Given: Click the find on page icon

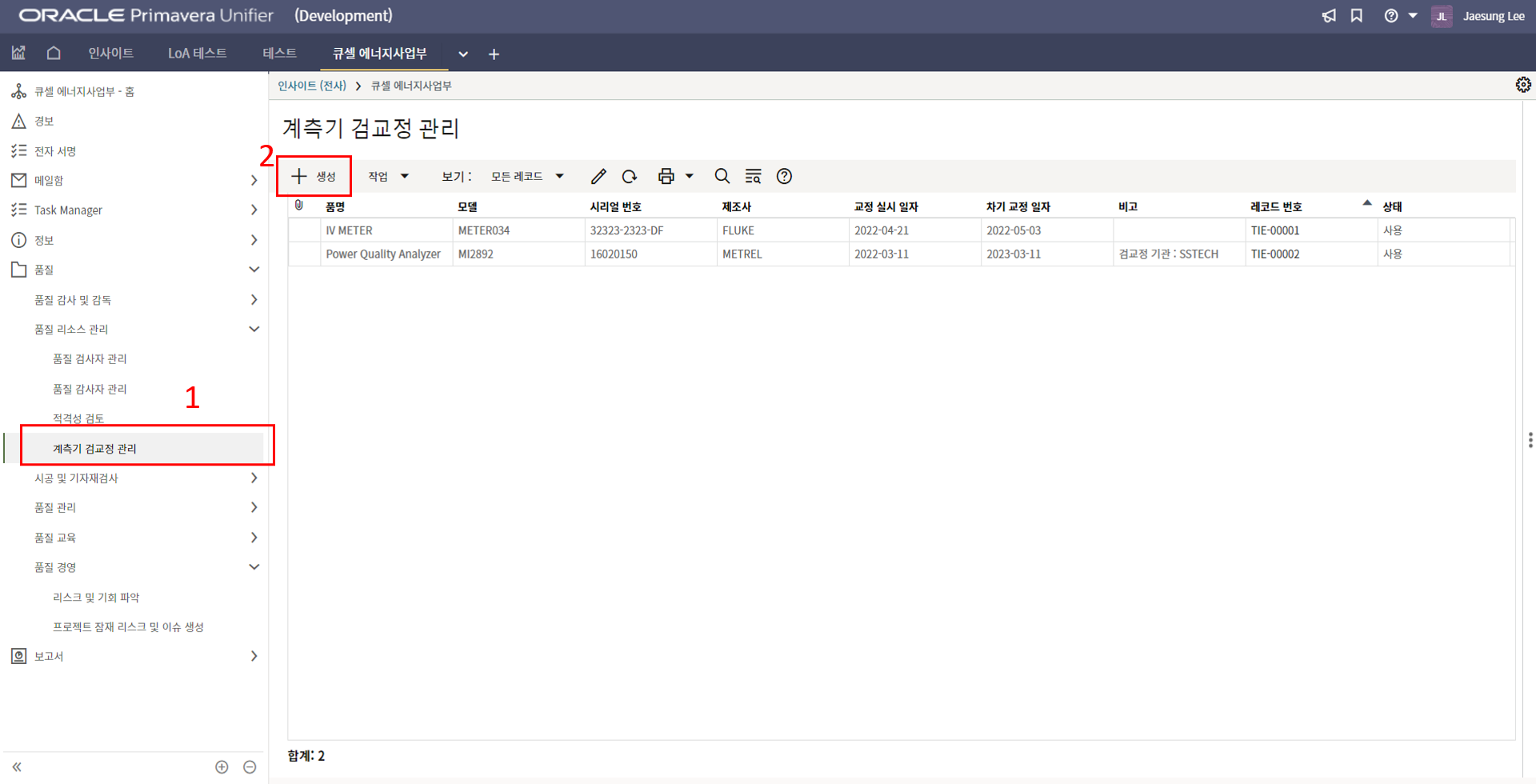Looking at the screenshot, I should (753, 177).
